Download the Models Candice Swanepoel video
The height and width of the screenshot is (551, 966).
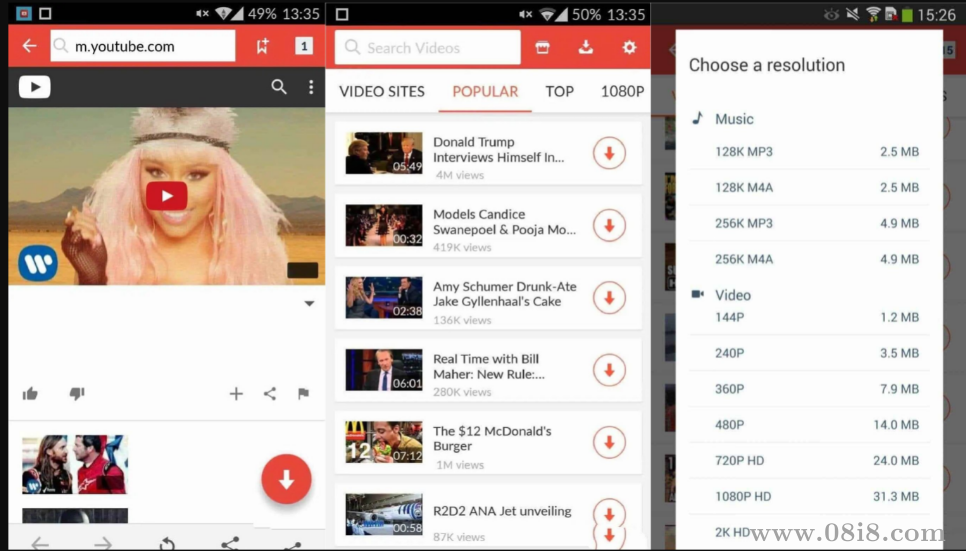pyautogui.click(x=609, y=226)
